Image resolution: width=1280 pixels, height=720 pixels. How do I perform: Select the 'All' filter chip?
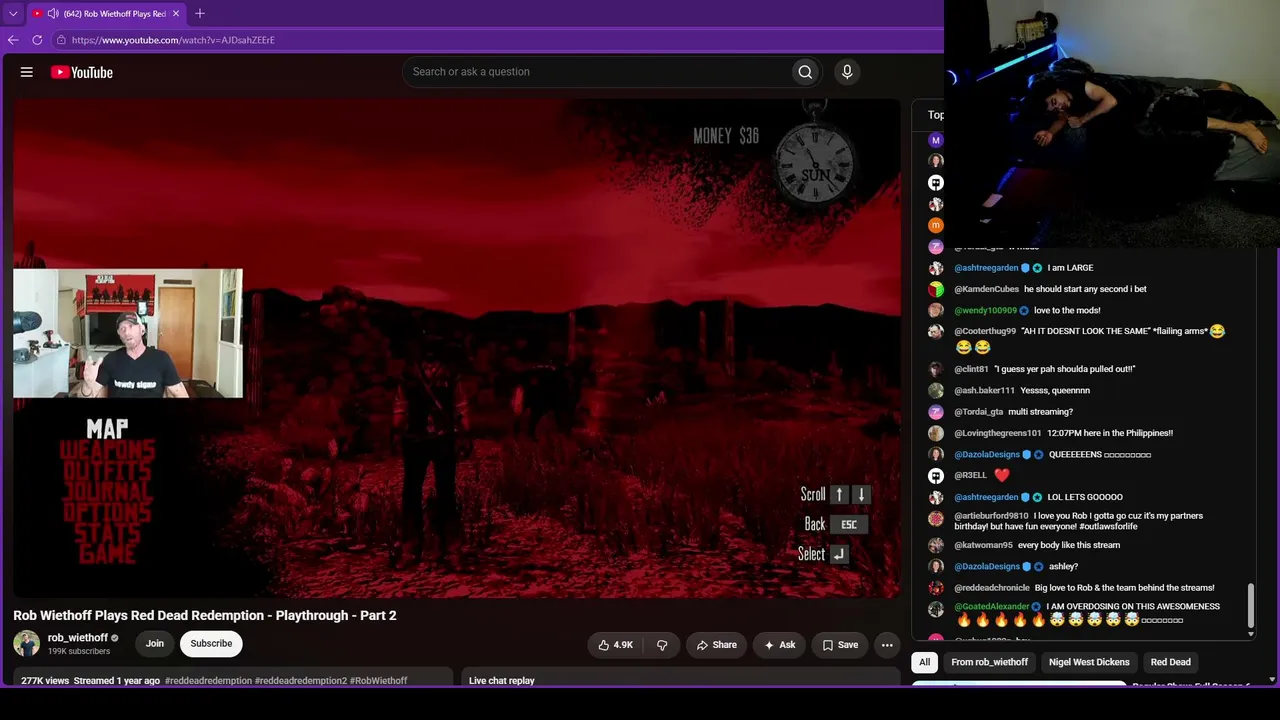tap(925, 662)
